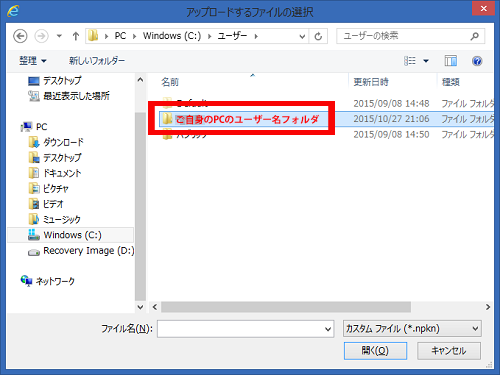Change view with the view-mode icon
The image size is (500, 375).
(x=410, y=61)
